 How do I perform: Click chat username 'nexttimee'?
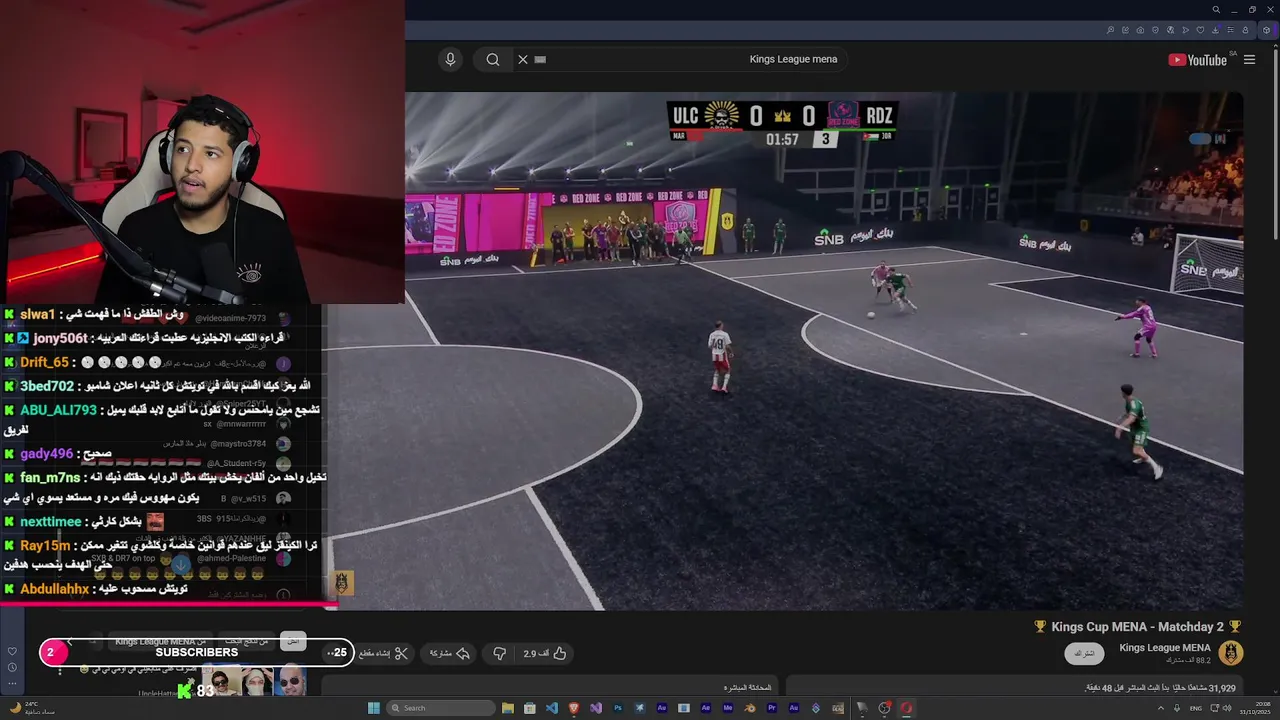click(50, 522)
